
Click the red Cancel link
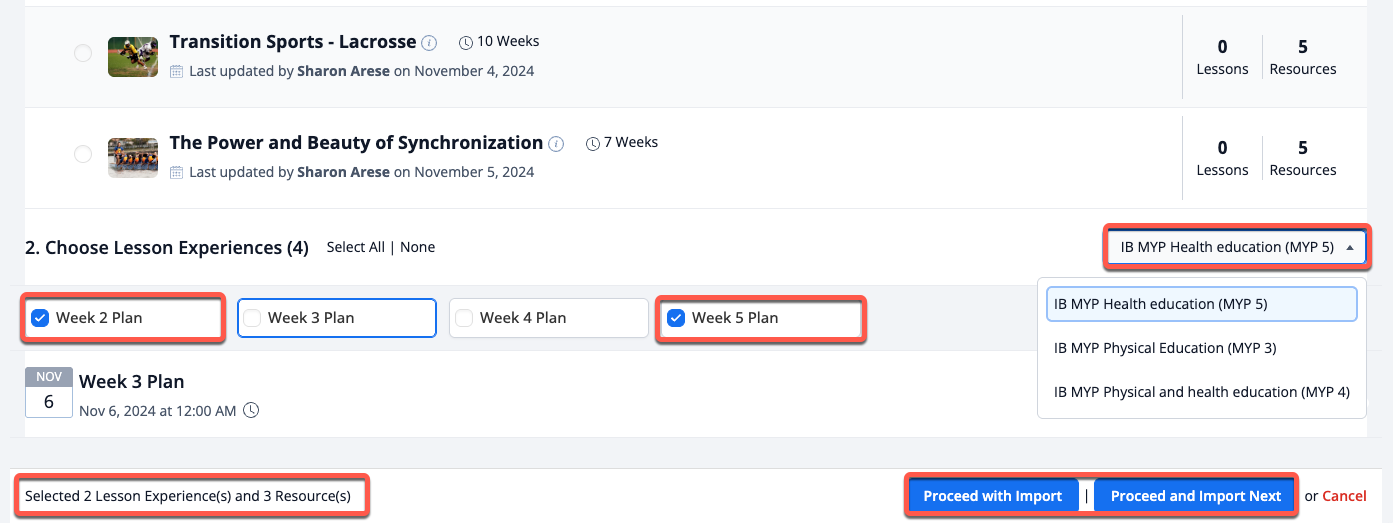point(1344,496)
